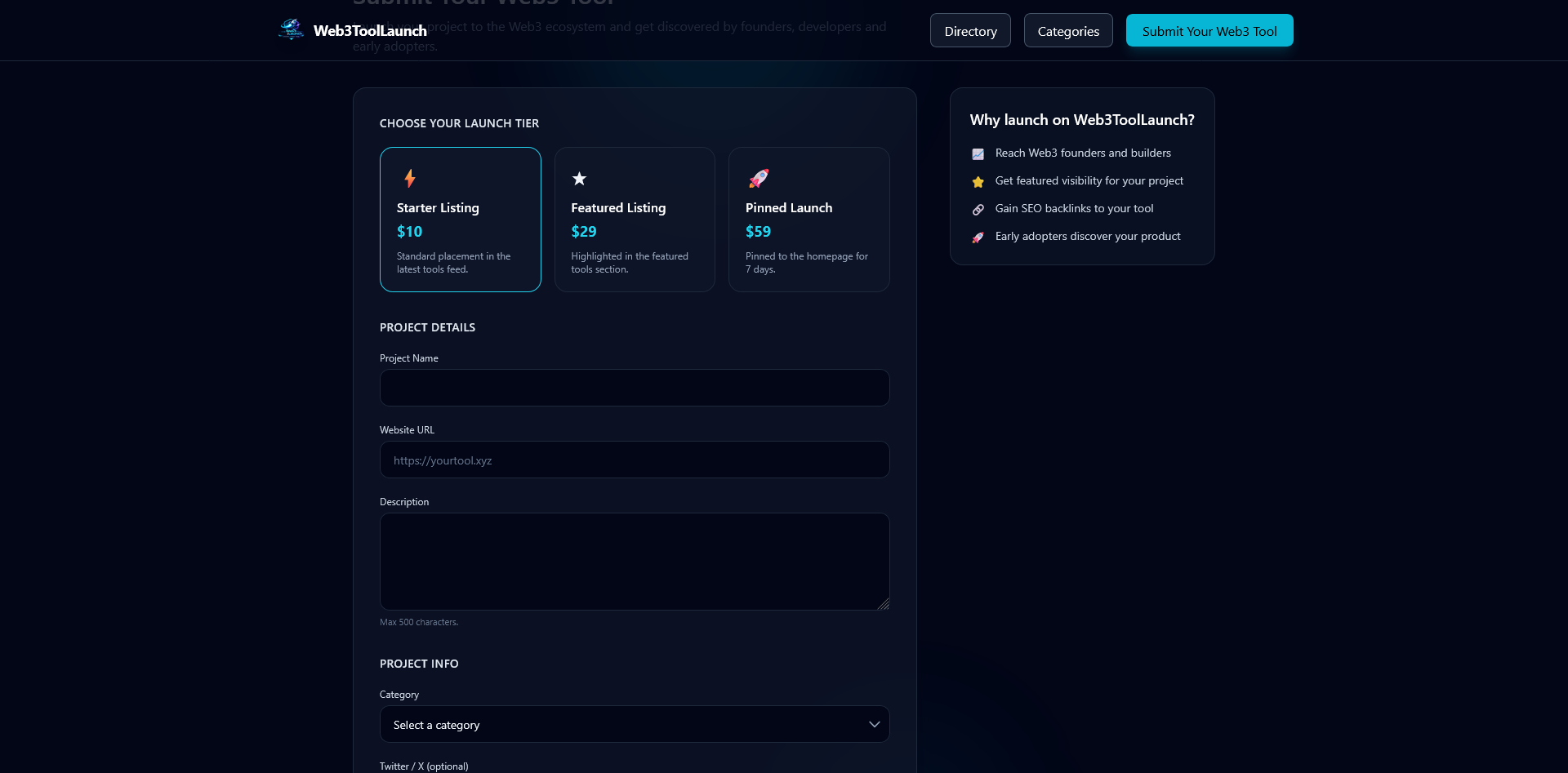Select the Featured Listing $29 tier
Screen dimensions: 1568x773
[635, 220]
